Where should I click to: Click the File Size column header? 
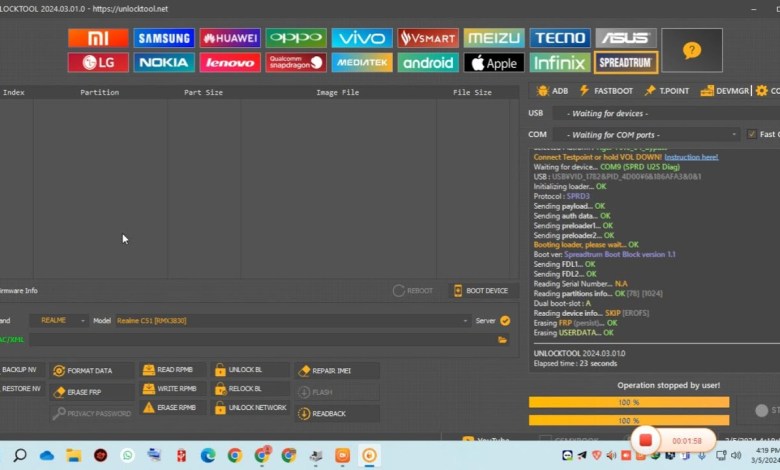click(472, 92)
